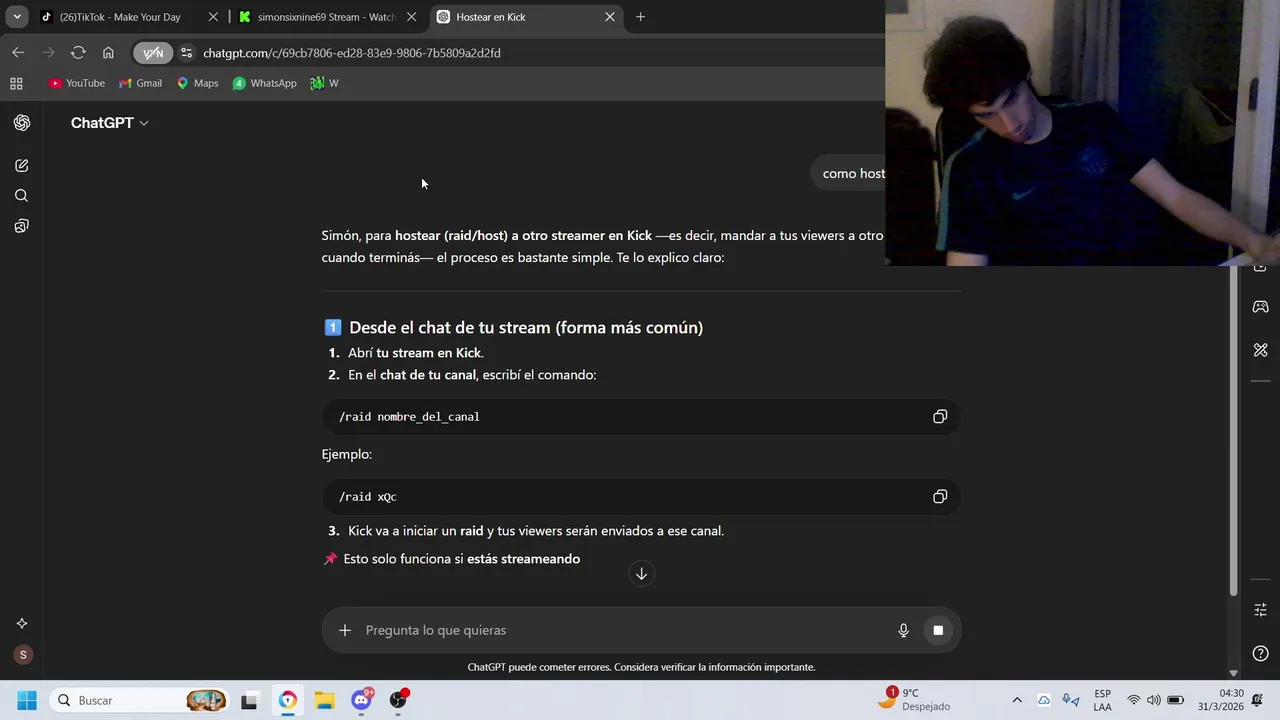The width and height of the screenshot is (1280, 720).
Task: Open the crossed tools icon in browser sidebar
Action: [1260, 350]
